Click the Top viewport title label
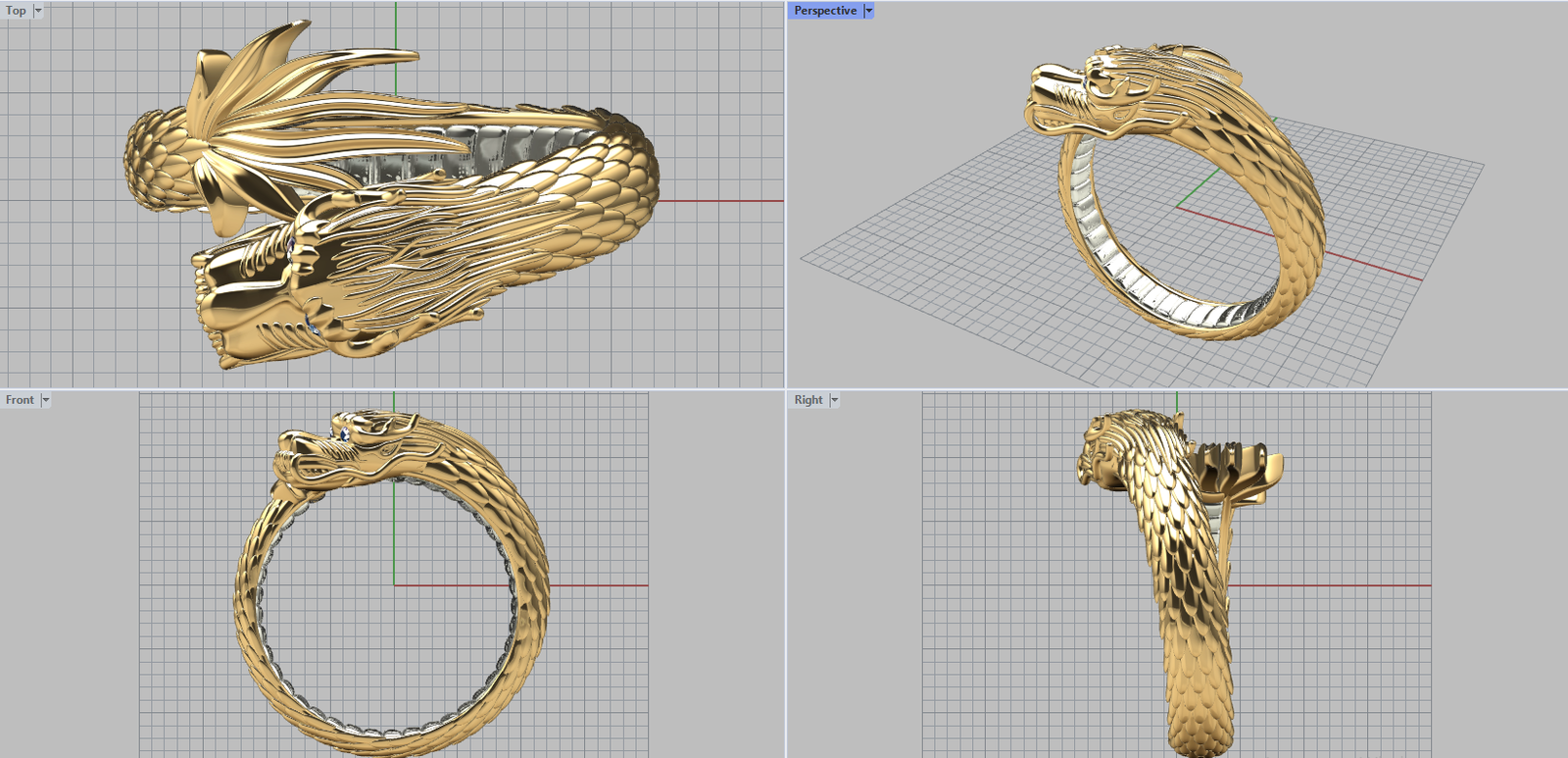Image resolution: width=1568 pixels, height=758 pixels. pyautogui.click(x=16, y=11)
